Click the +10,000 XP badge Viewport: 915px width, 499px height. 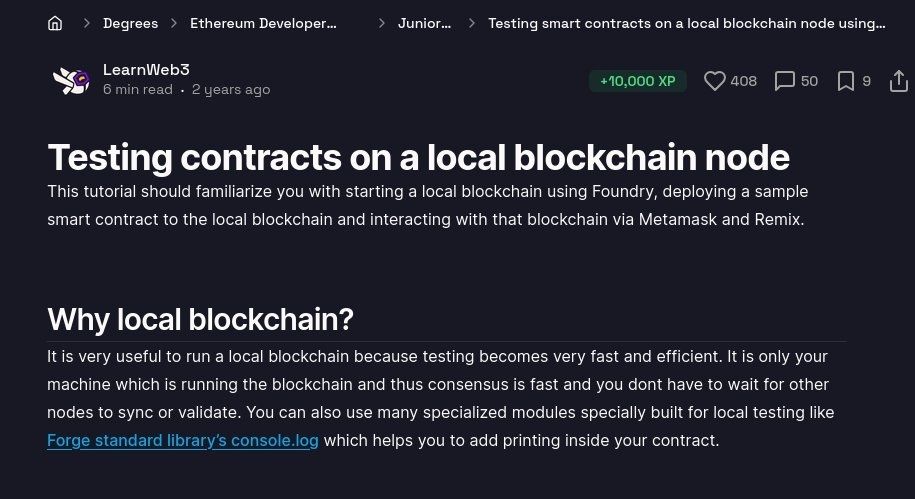click(x=638, y=81)
